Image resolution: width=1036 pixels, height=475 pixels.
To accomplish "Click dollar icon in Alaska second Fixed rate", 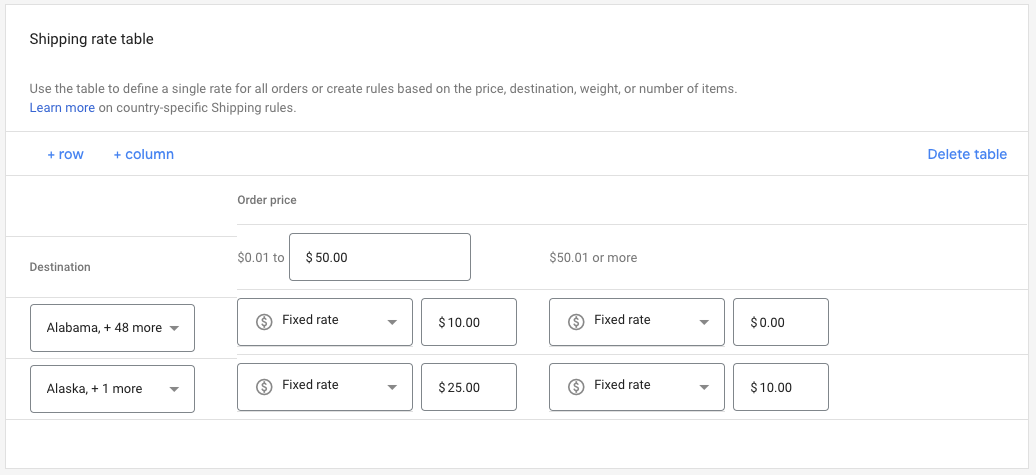I will tap(576, 386).
